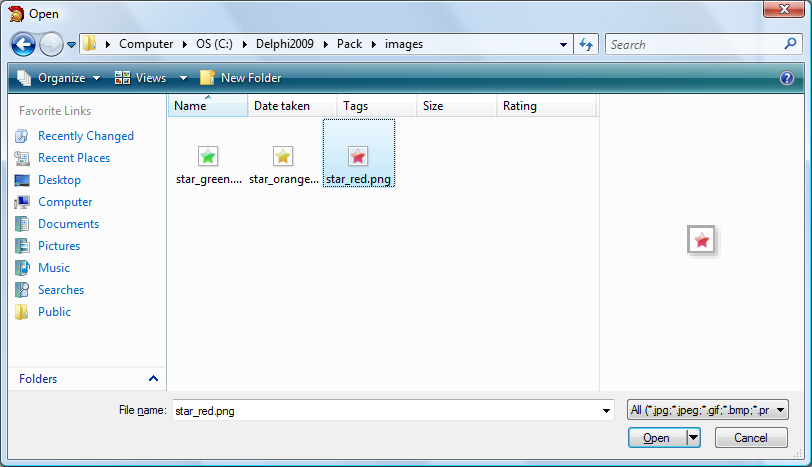The height and width of the screenshot is (467, 812).
Task: Open Searches in Favorite Links
Action: tap(61, 290)
